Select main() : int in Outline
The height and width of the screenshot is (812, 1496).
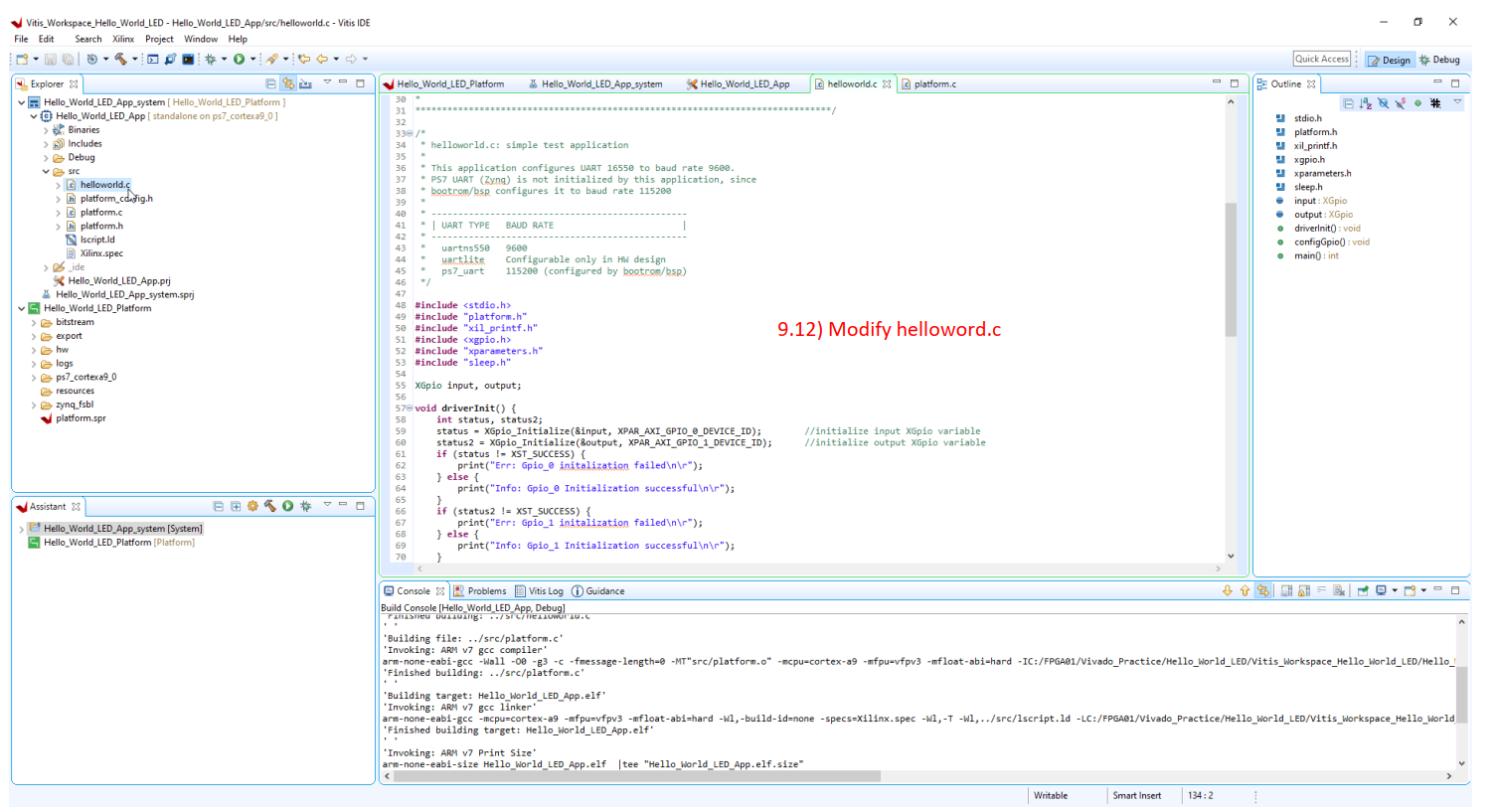tap(1316, 255)
